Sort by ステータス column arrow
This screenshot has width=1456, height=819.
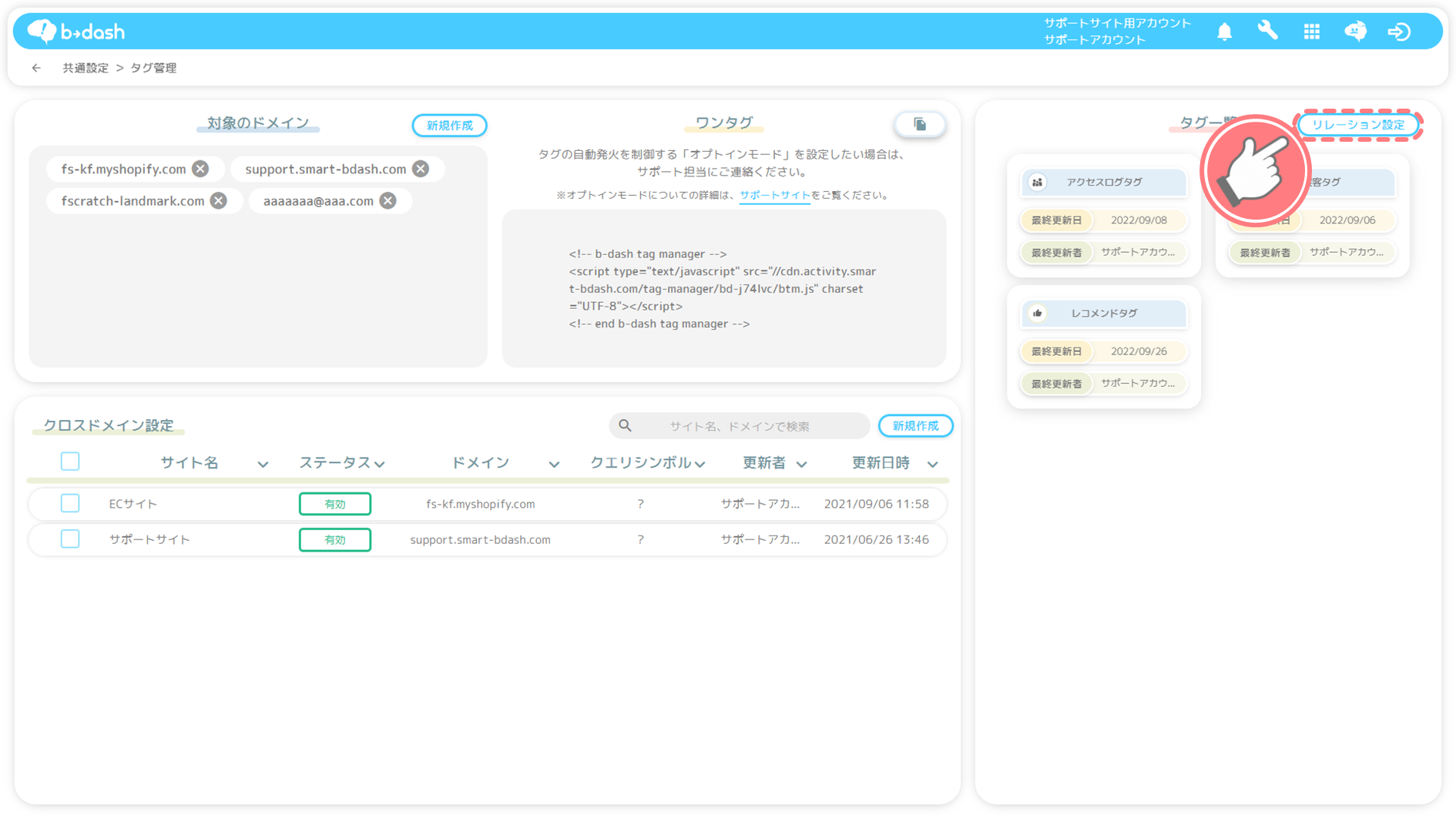tap(380, 464)
